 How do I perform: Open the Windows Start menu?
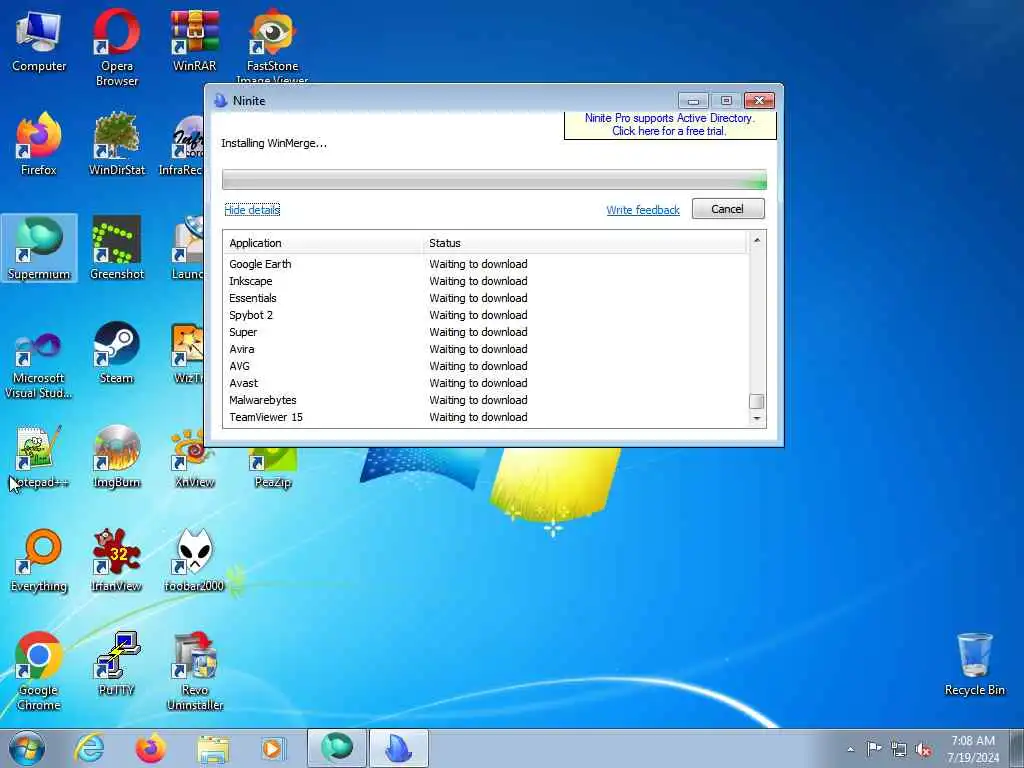pos(27,748)
